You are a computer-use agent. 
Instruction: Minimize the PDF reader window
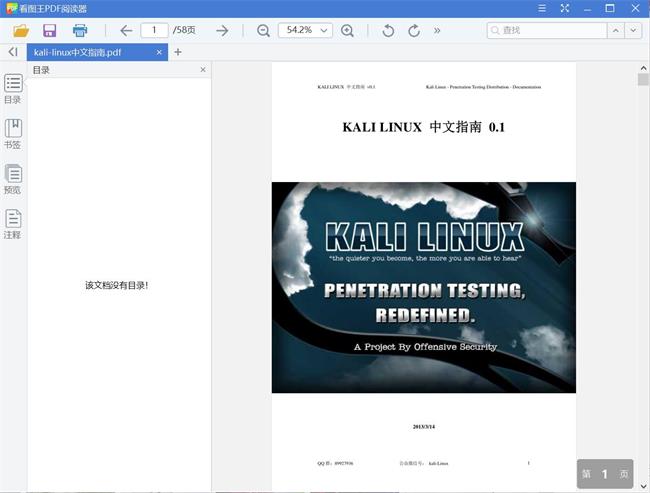click(x=587, y=9)
